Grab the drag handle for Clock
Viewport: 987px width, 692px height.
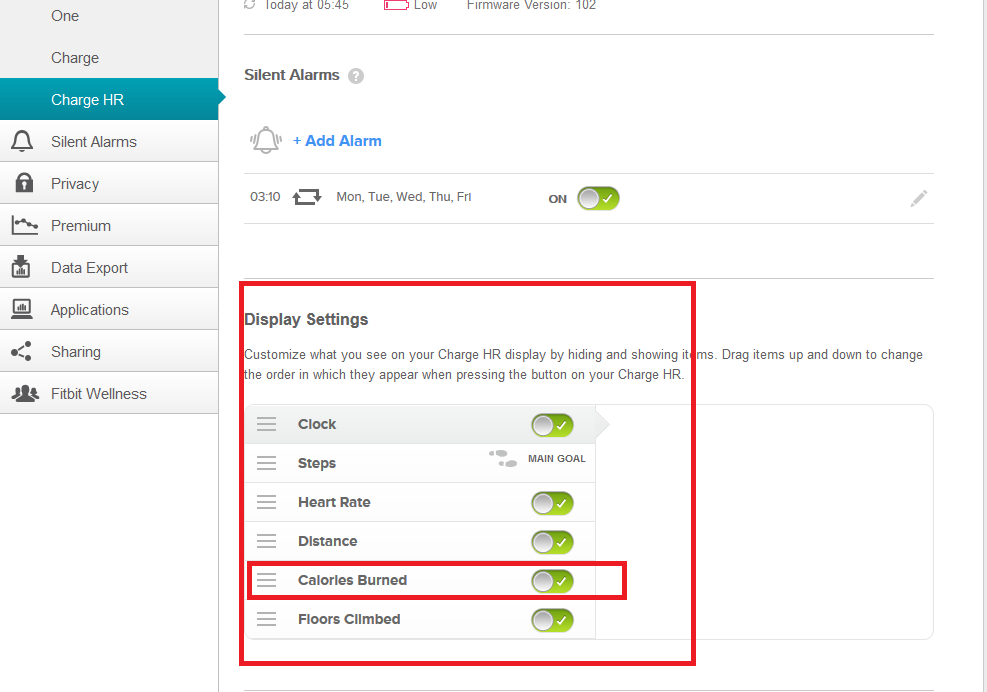click(266, 424)
